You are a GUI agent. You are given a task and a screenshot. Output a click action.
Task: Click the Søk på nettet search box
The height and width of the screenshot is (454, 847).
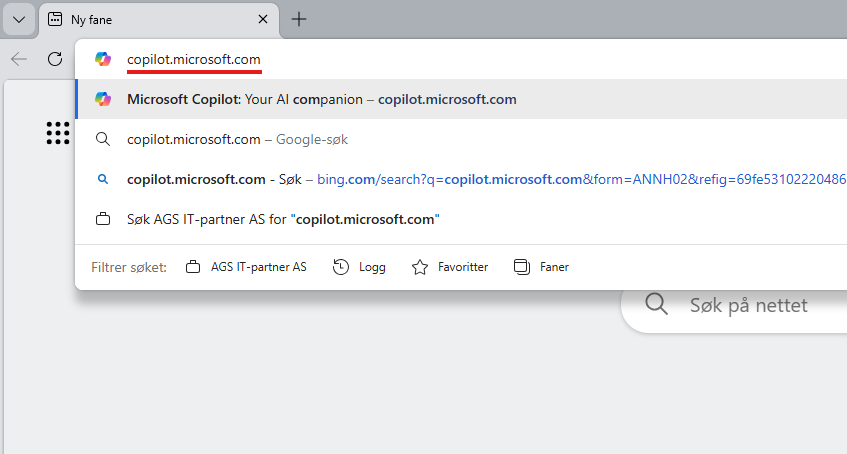(x=734, y=305)
